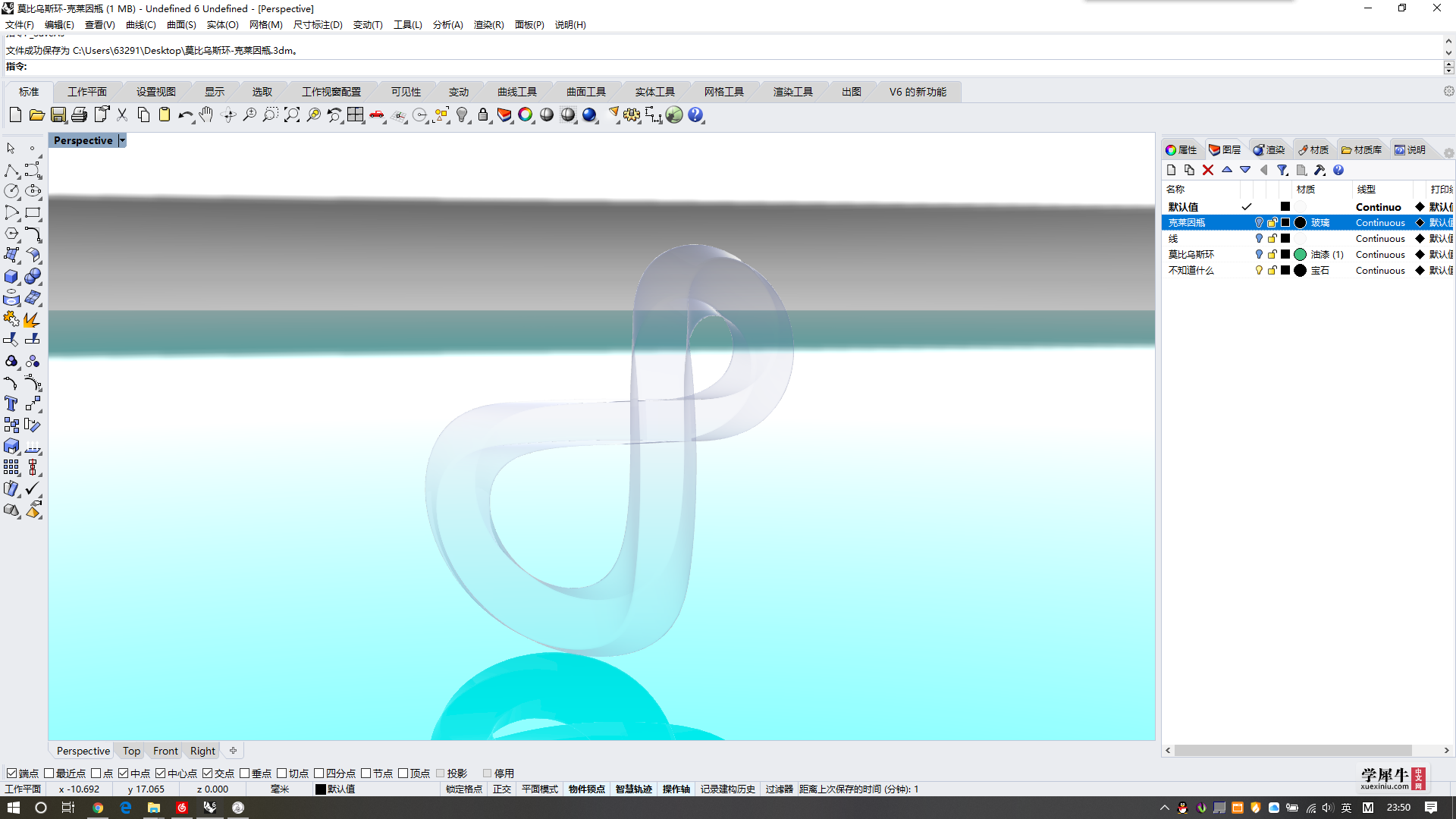The height and width of the screenshot is (819, 1456).
Task: Select the Text T tool in sidebar
Action: point(11,404)
